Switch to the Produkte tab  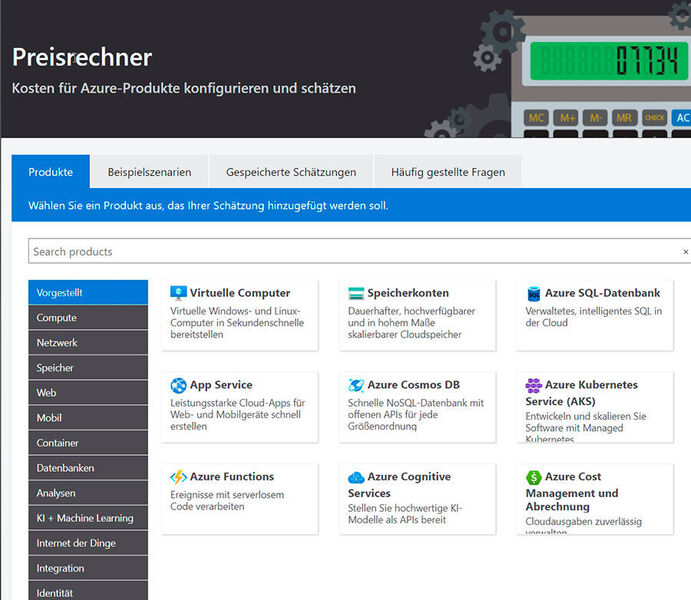[51, 172]
